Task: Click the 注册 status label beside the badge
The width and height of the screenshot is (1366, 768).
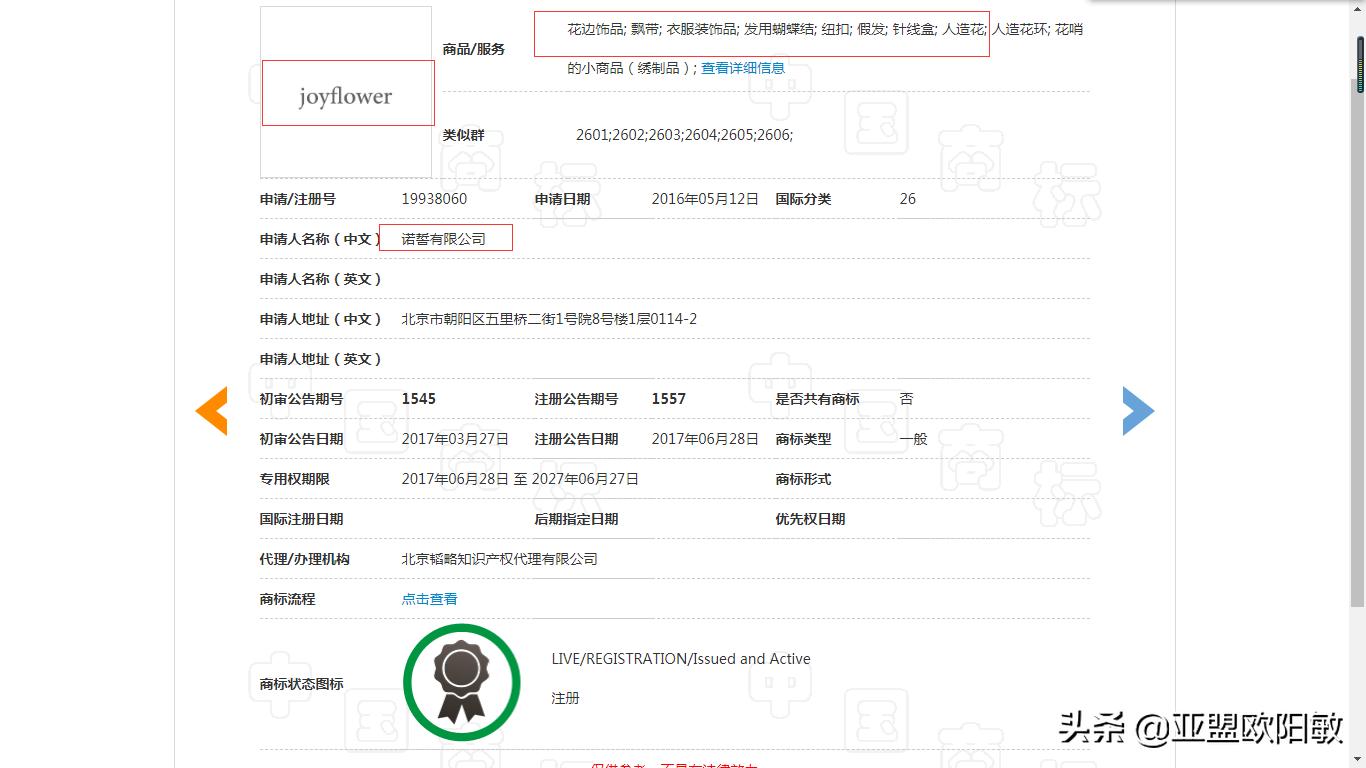Action: 563,697
